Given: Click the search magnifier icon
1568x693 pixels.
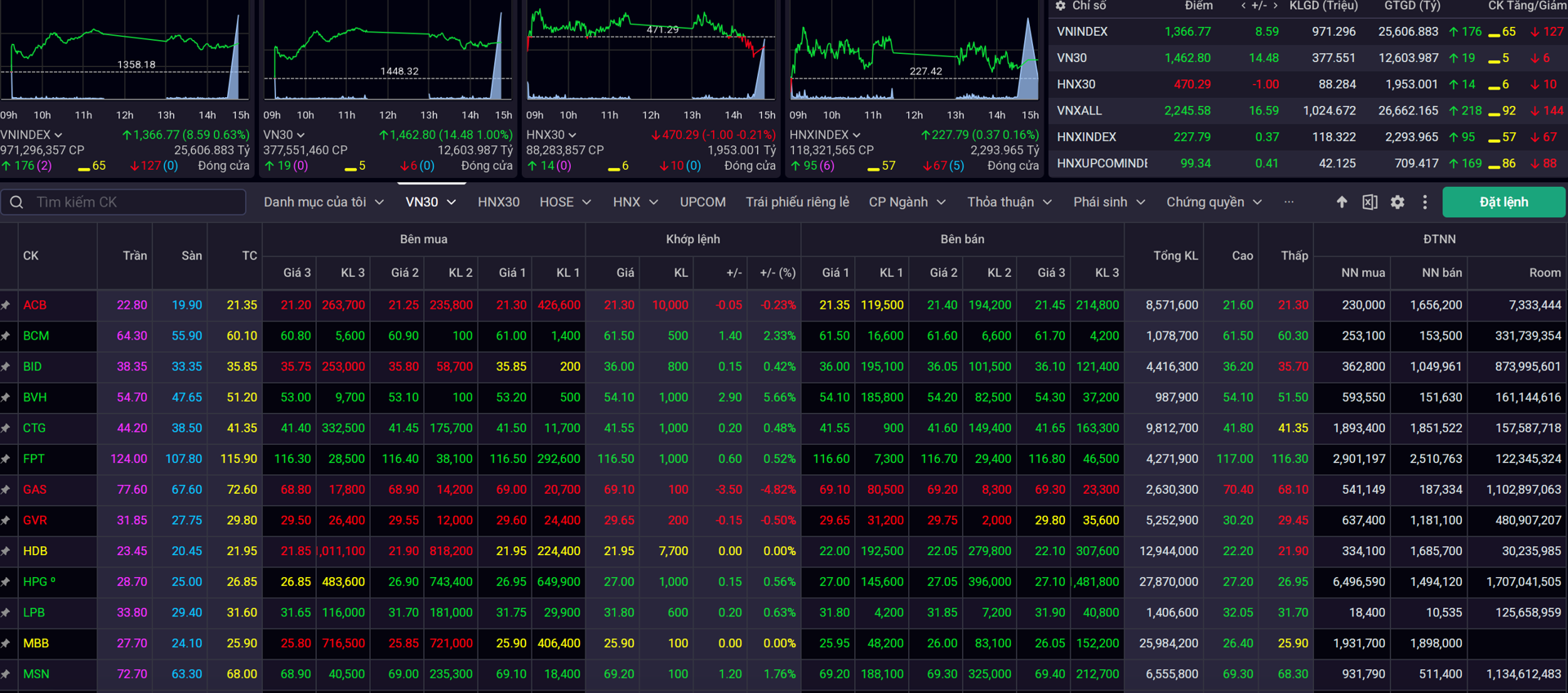Looking at the screenshot, I should tap(16, 202).
